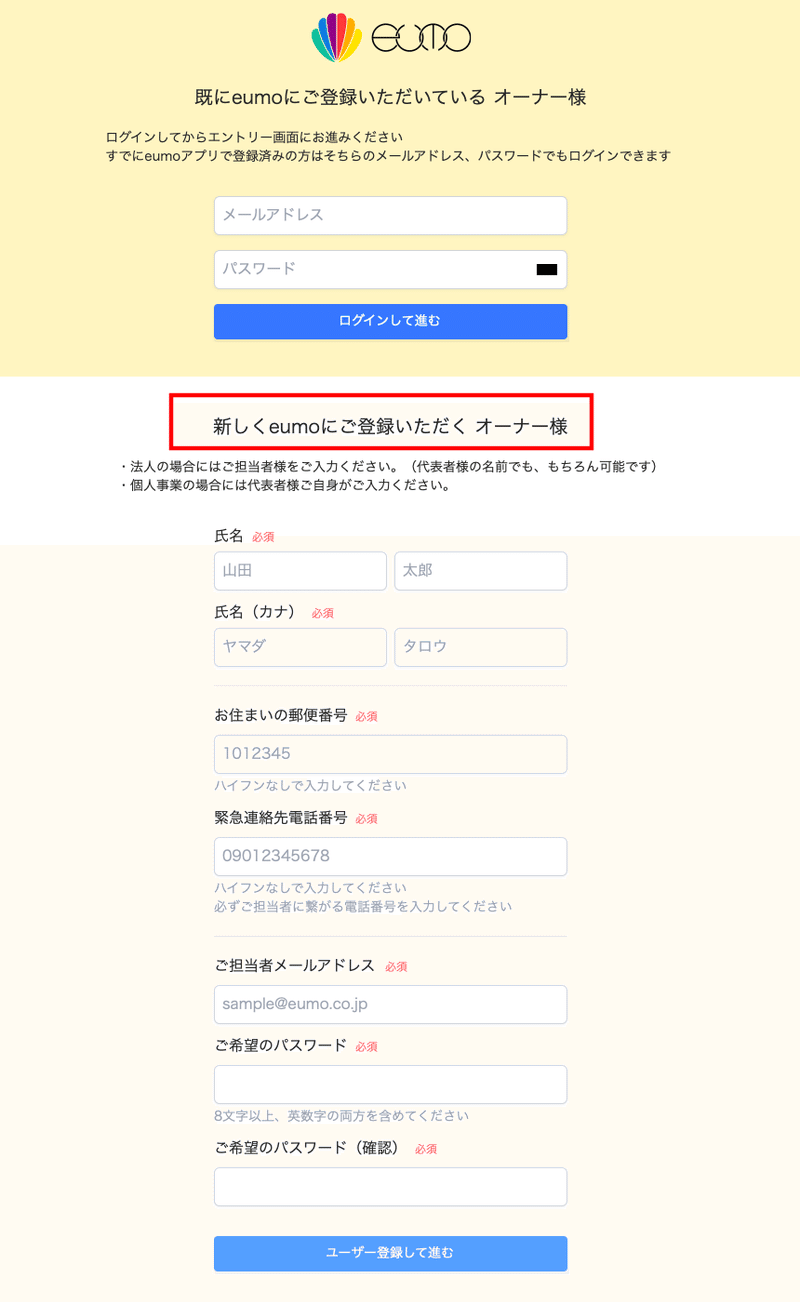800x1302 pixels.
Task: Click the note 個人事業の場合には代表者様ご自身がご入力ください
Action: (285, 486)
